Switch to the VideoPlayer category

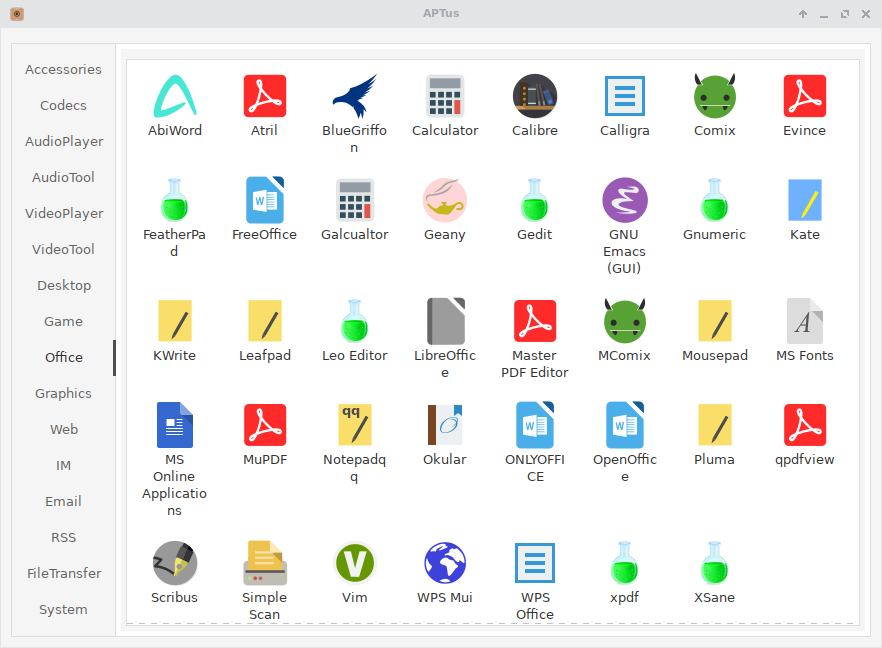point(64,213)
